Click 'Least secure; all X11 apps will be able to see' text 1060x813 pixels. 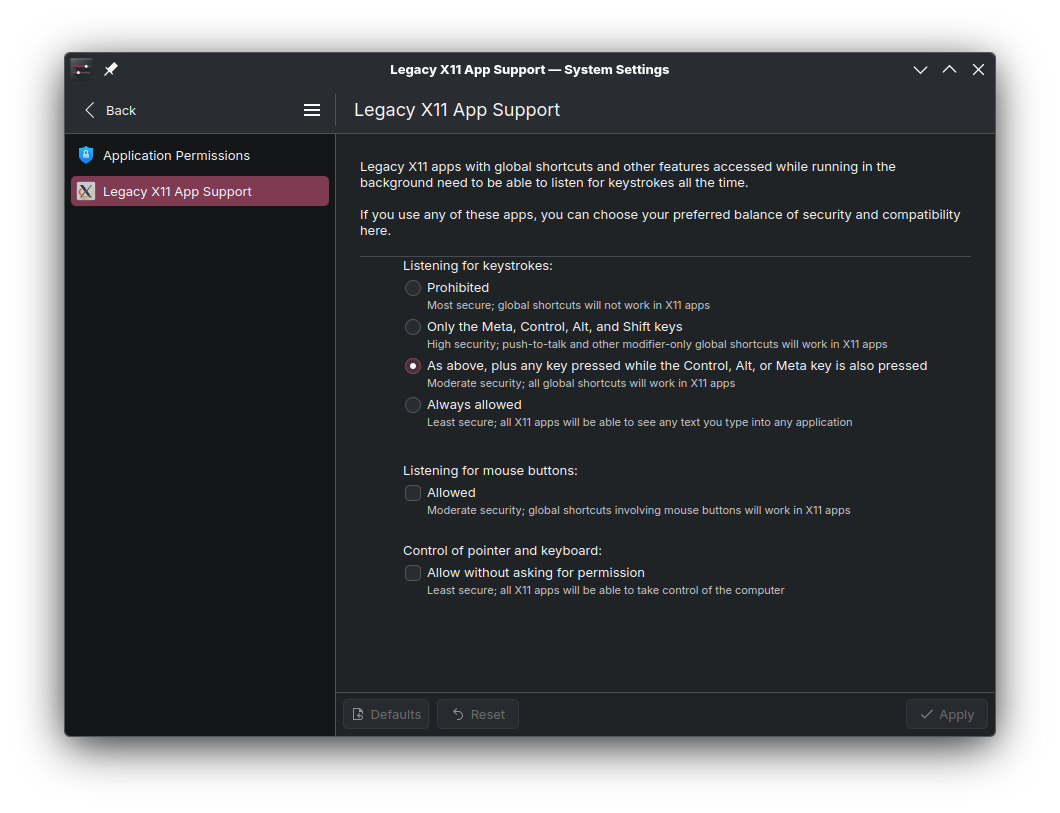(x=640, y=422)
